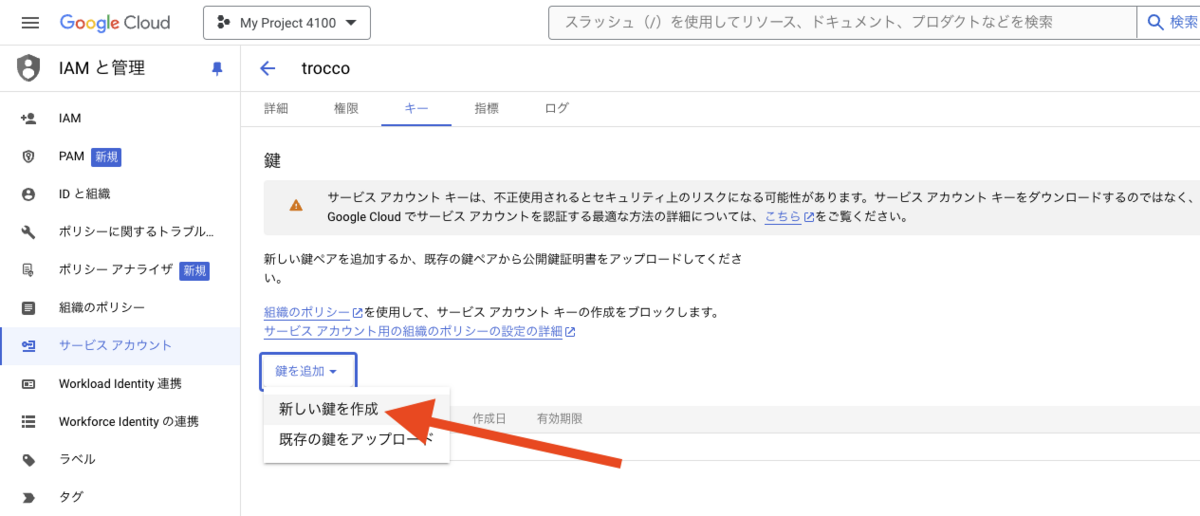Choose 既存の鍵をアップロード from the menu
Viewport: 1200px width, 516px height.
point(356,439)
